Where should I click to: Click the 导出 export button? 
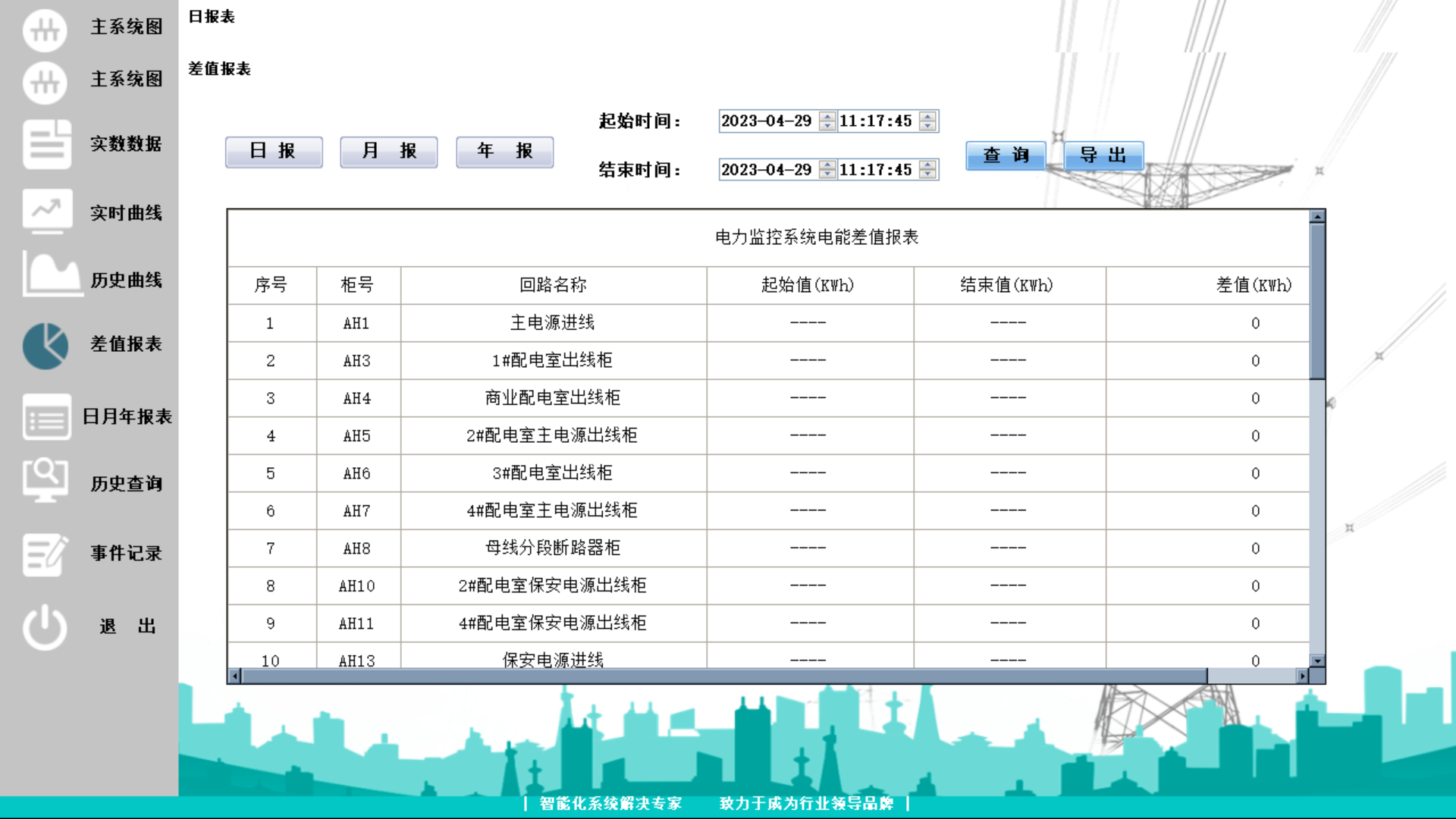pyautogui.click(x=1104, y=155)
